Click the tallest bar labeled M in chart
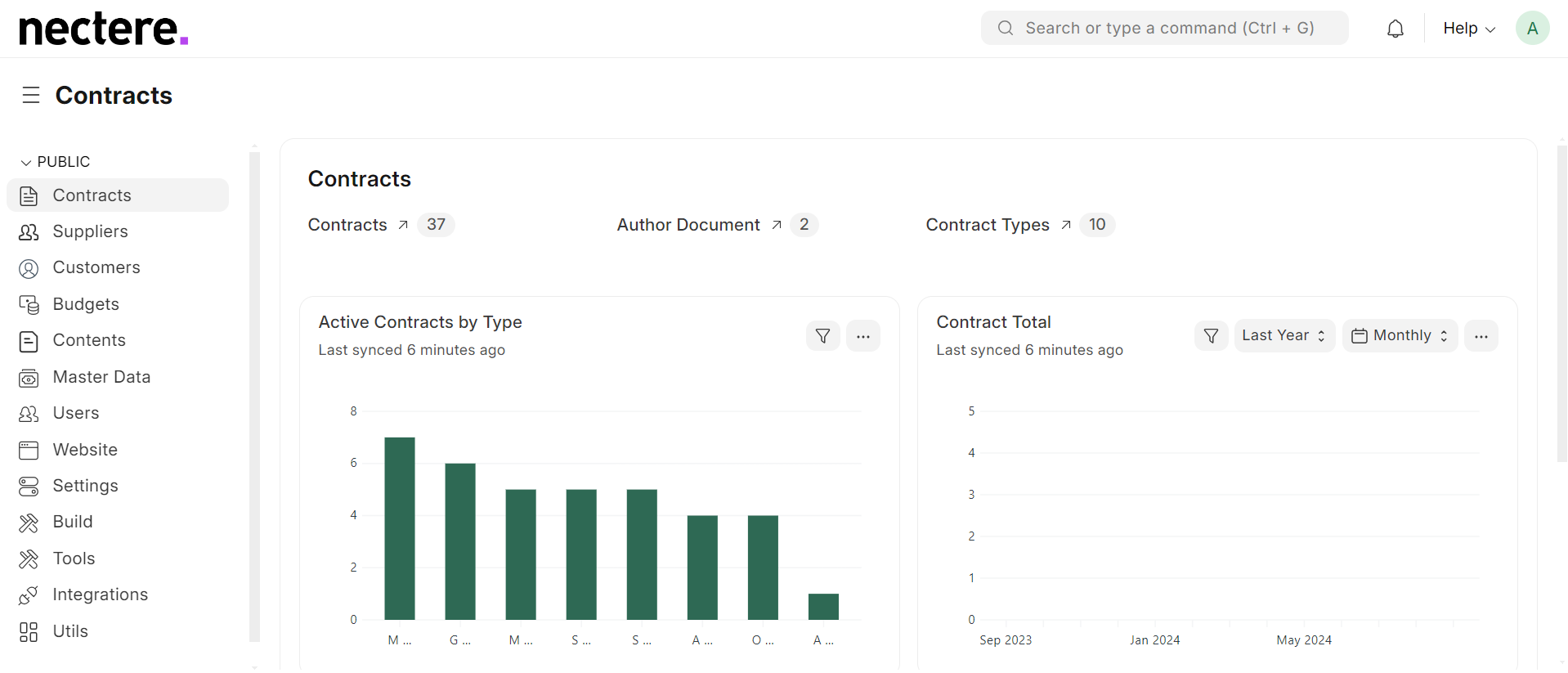 (x=400, y=528)
